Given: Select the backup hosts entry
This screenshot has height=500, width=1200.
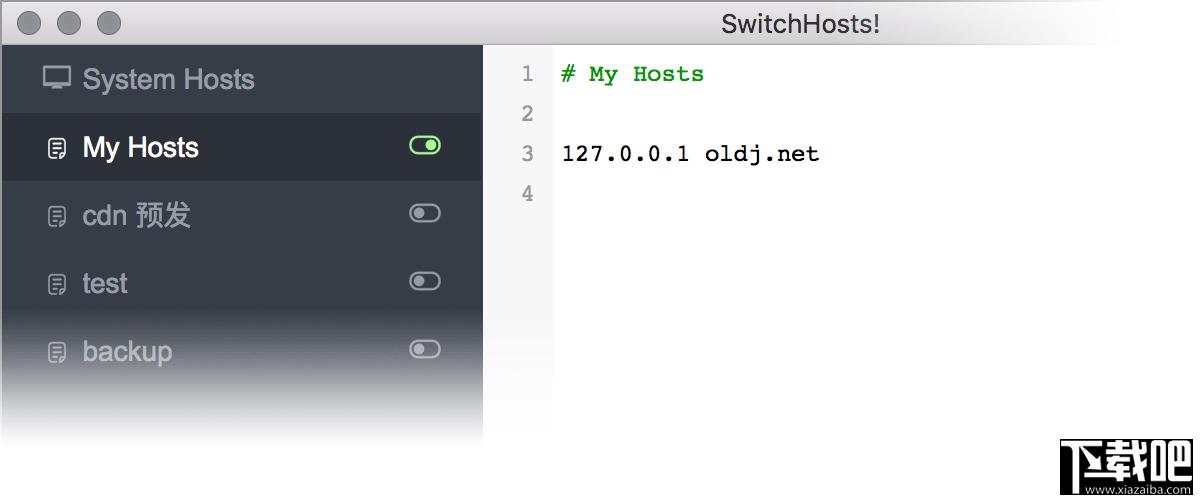Looking at the screenshot, I should pos(242,351).
